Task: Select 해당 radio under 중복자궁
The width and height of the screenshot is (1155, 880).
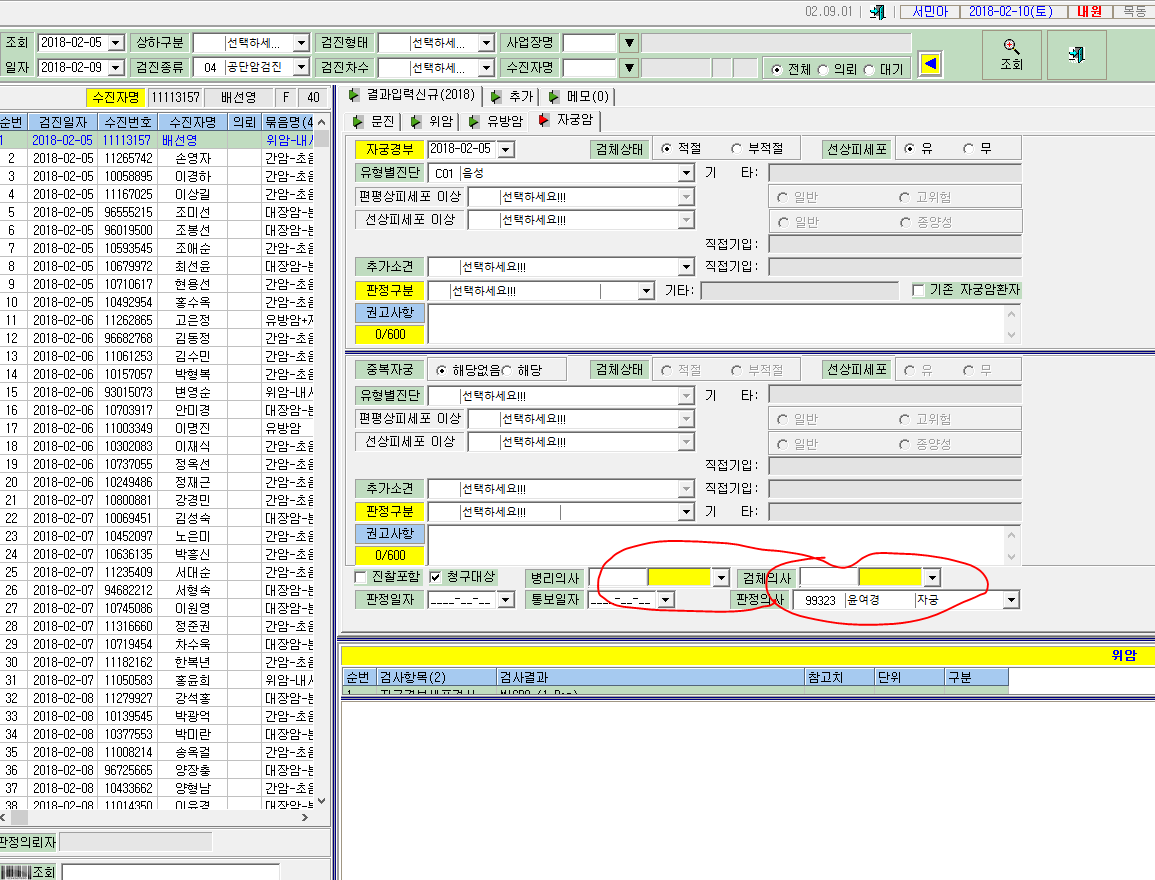Action: pyautogui.click(x=507, y=370)
